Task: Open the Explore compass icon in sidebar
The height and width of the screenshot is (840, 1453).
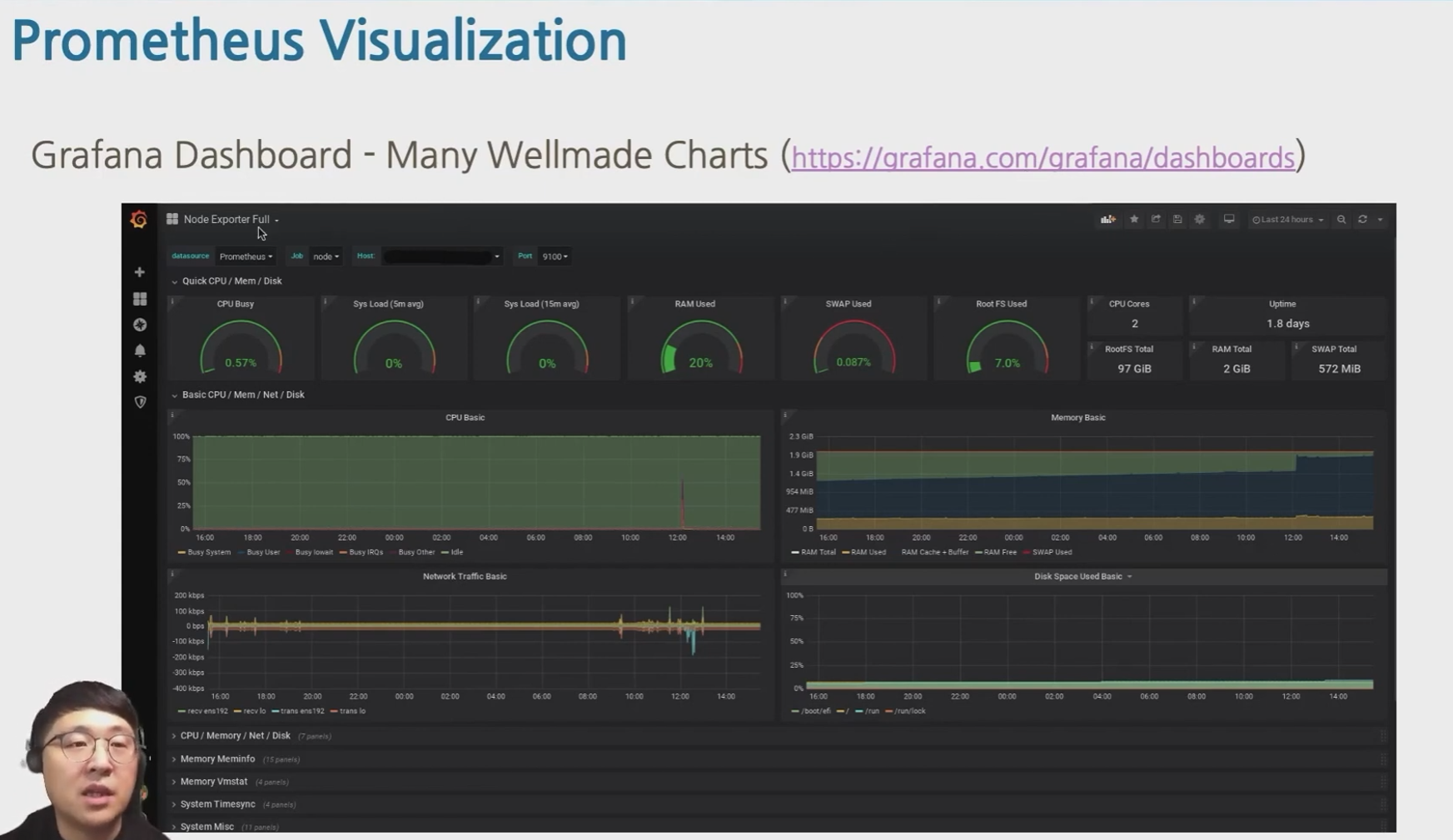Action: pos(140,325)
